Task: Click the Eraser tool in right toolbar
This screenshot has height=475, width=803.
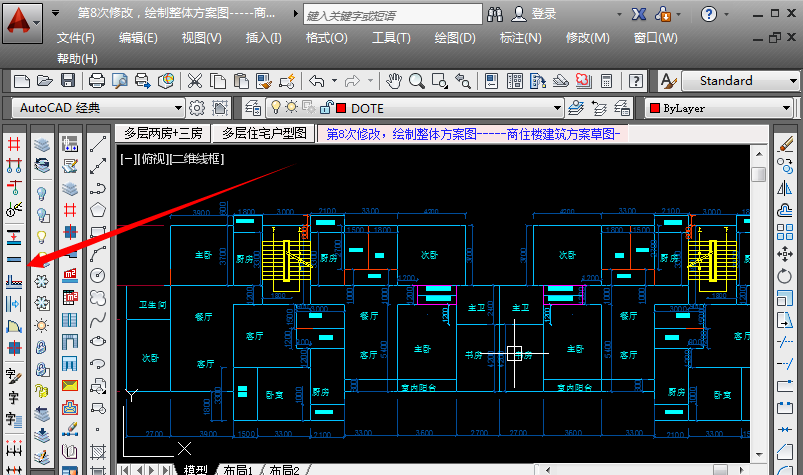Action: (x=785, y=144)
